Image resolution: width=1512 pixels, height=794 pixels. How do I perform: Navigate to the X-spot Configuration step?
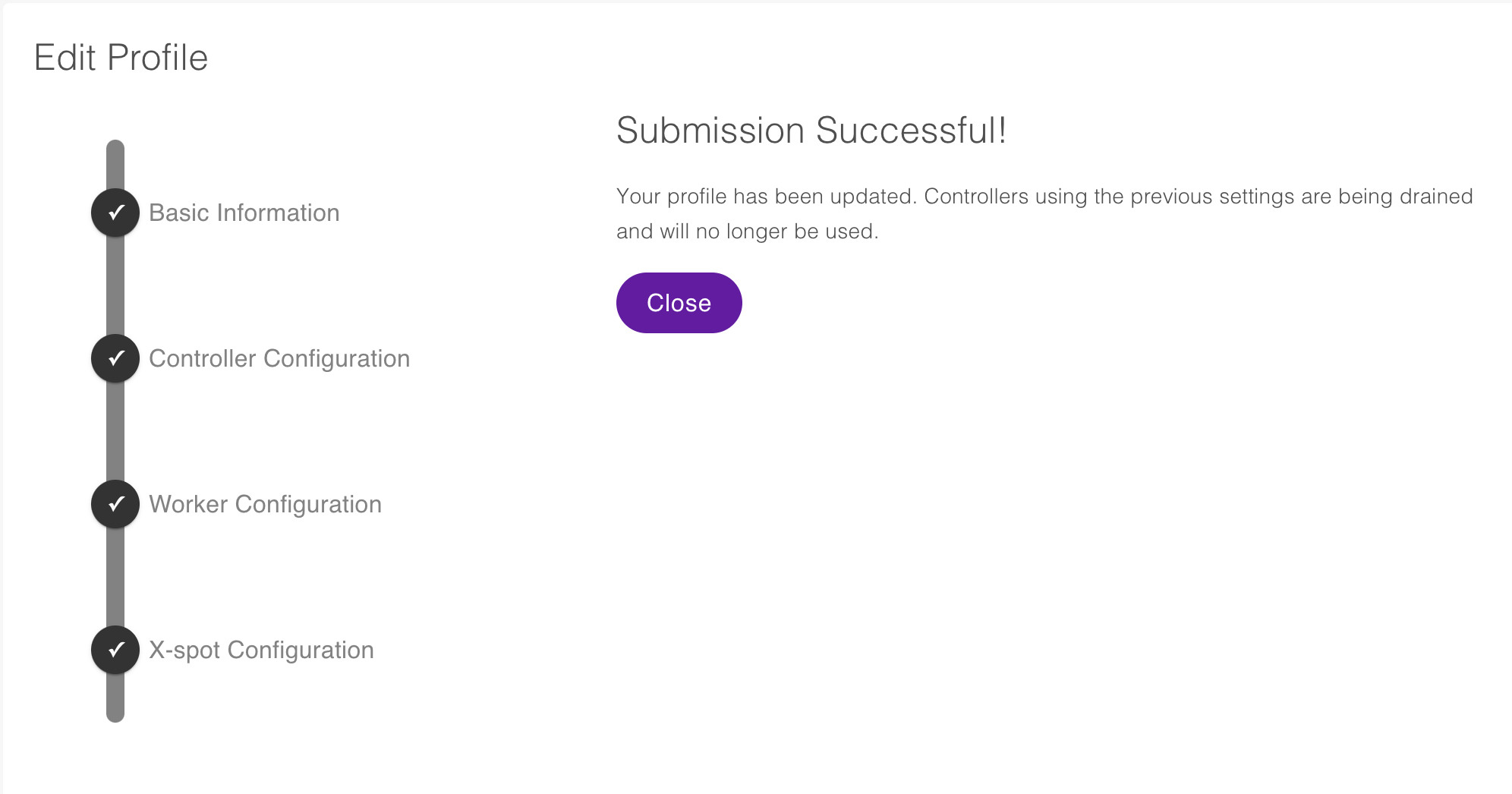pos(262,650)
